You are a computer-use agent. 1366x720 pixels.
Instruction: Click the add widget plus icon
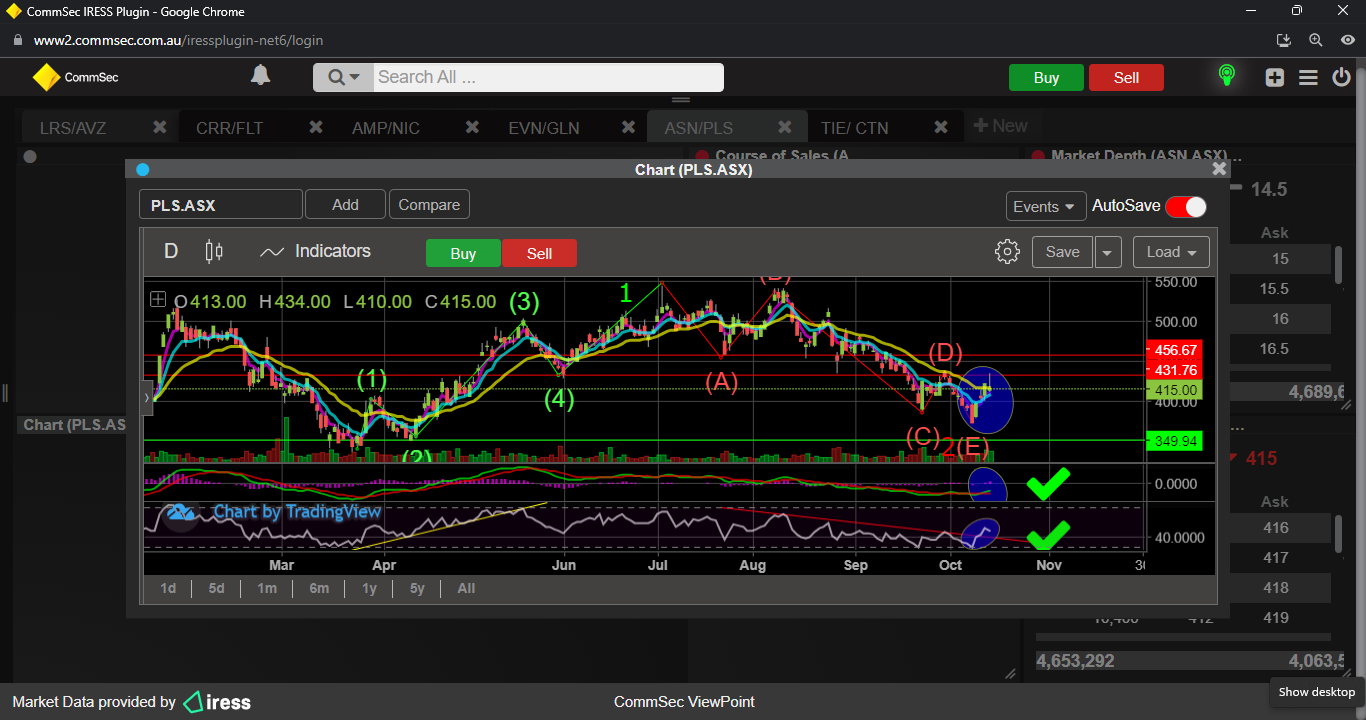coord(1275,77)
